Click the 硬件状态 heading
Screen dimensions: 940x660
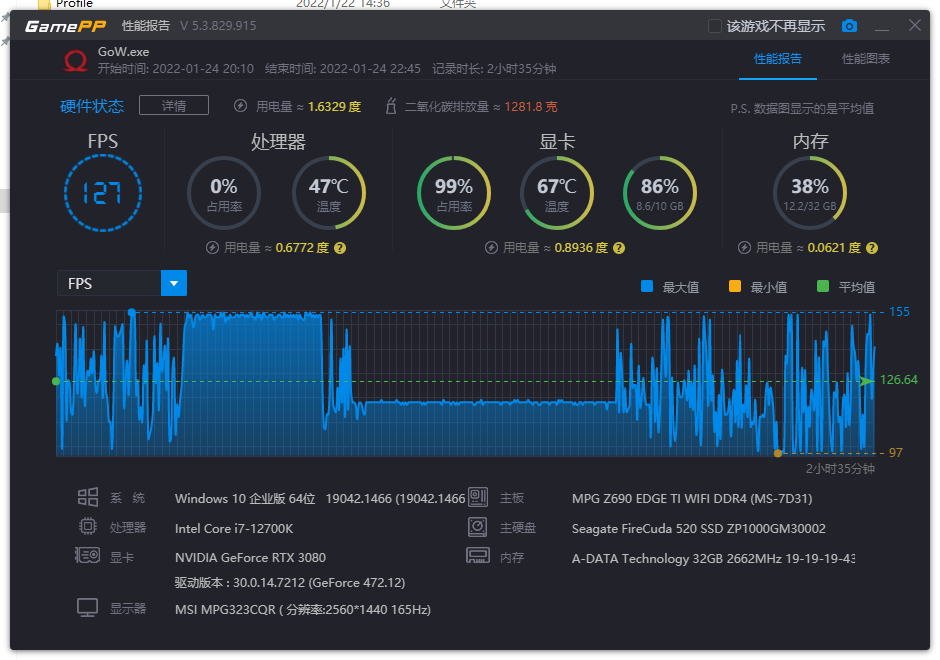click(x=92, y=106)
